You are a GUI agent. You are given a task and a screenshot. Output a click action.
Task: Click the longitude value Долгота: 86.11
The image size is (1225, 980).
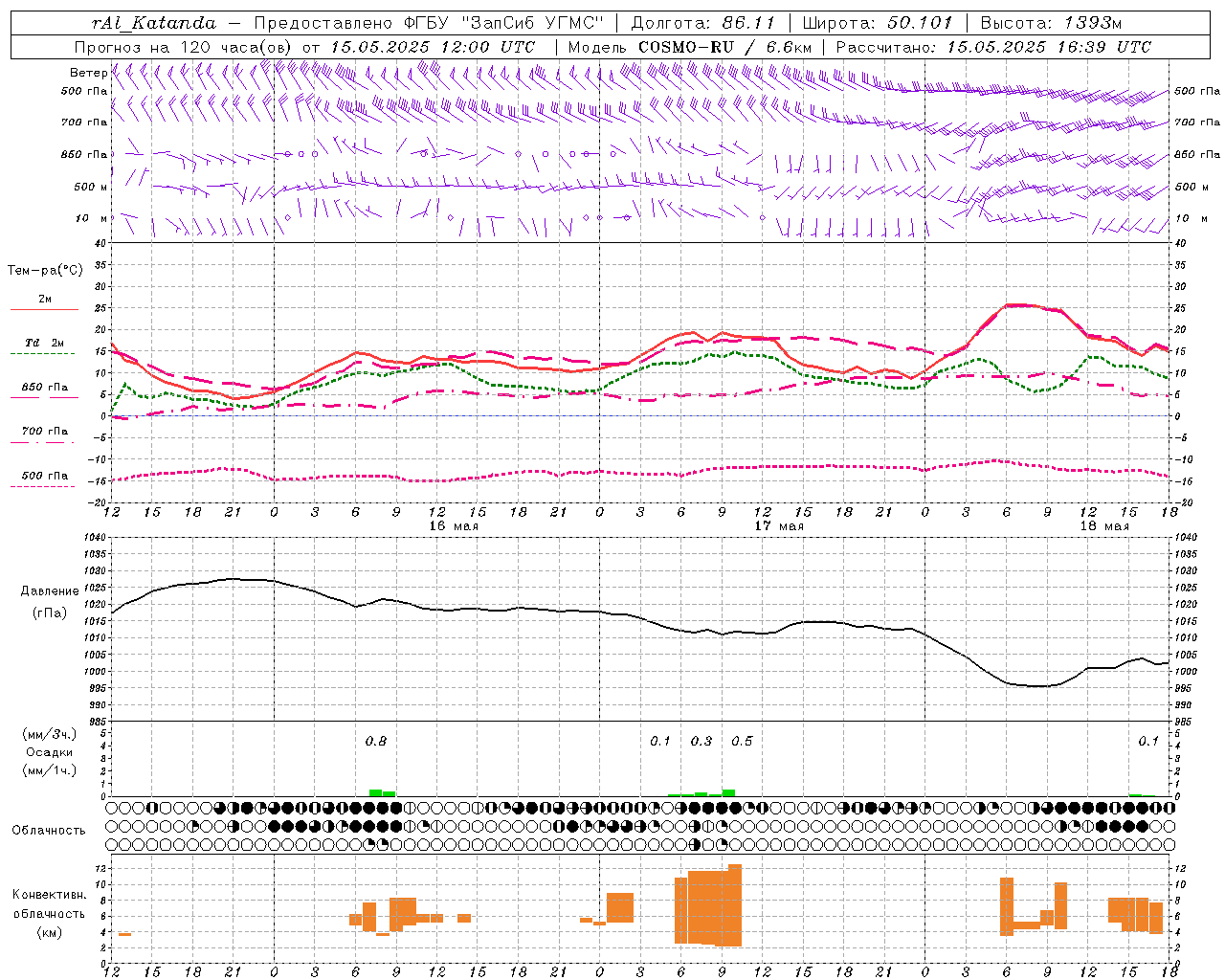[702, 23]
